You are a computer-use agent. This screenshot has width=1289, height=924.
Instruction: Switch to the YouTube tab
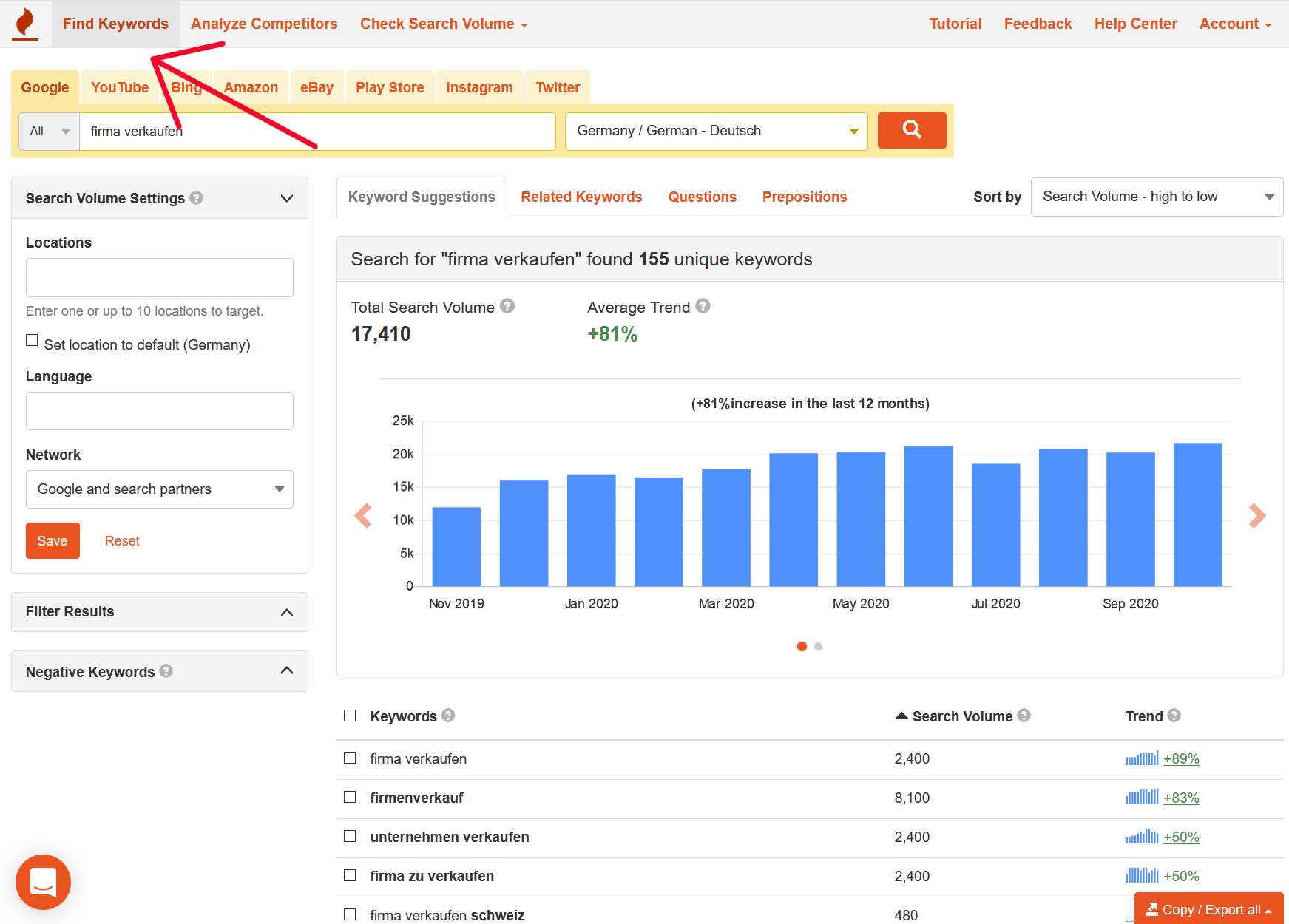click(120, 87)
